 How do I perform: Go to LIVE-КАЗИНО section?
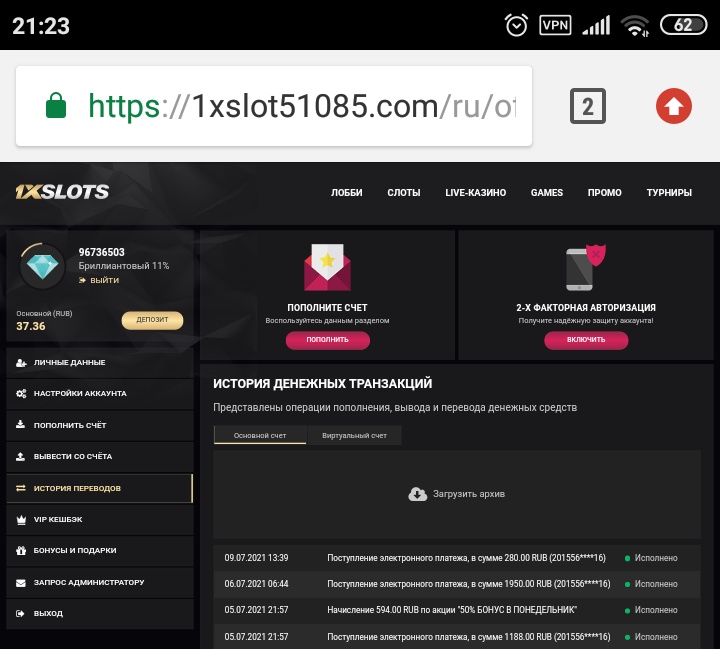click(475, 192)
